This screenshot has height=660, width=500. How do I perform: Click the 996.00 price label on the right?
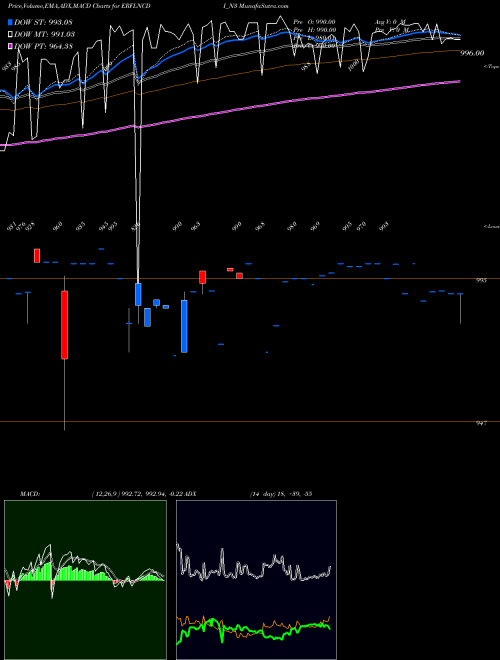472,53
